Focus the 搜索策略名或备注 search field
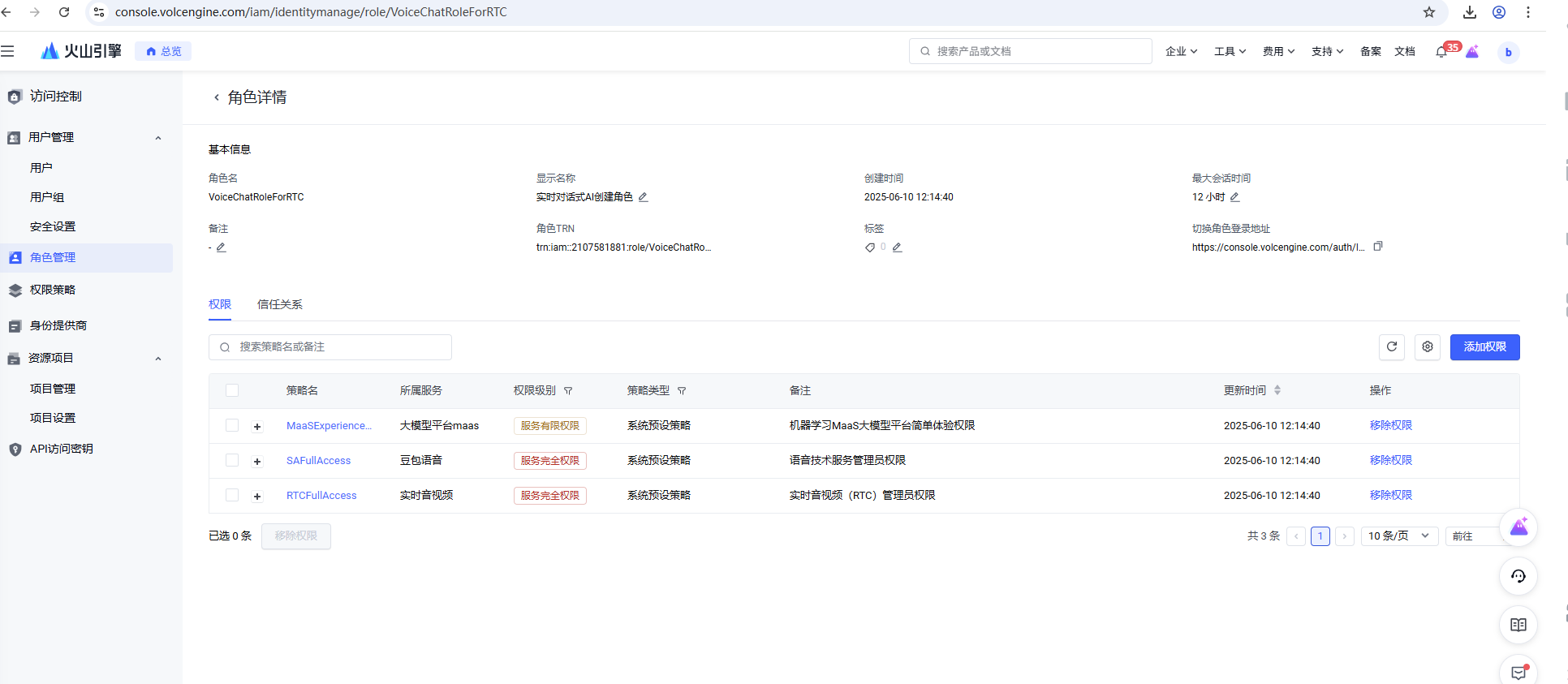Screen dimensions: 1568x684 coord(330,347)
